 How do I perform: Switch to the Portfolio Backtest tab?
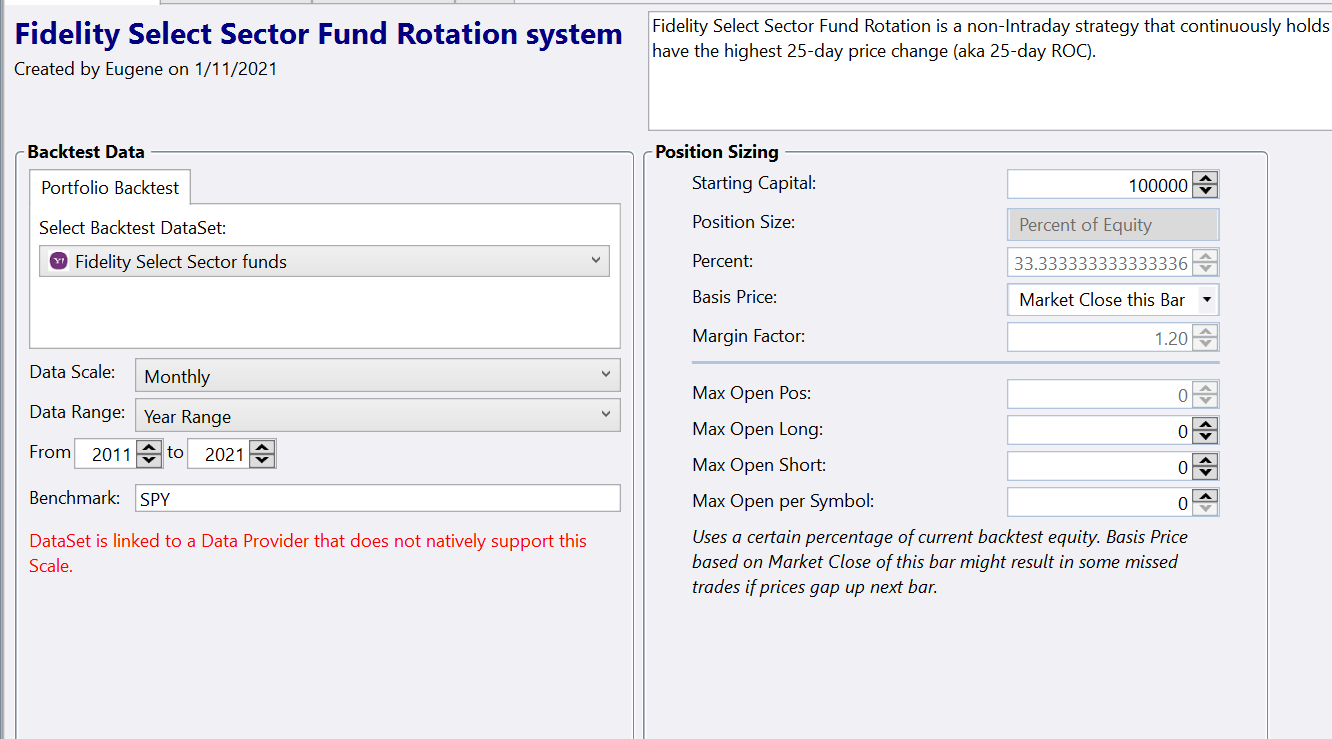110,188
